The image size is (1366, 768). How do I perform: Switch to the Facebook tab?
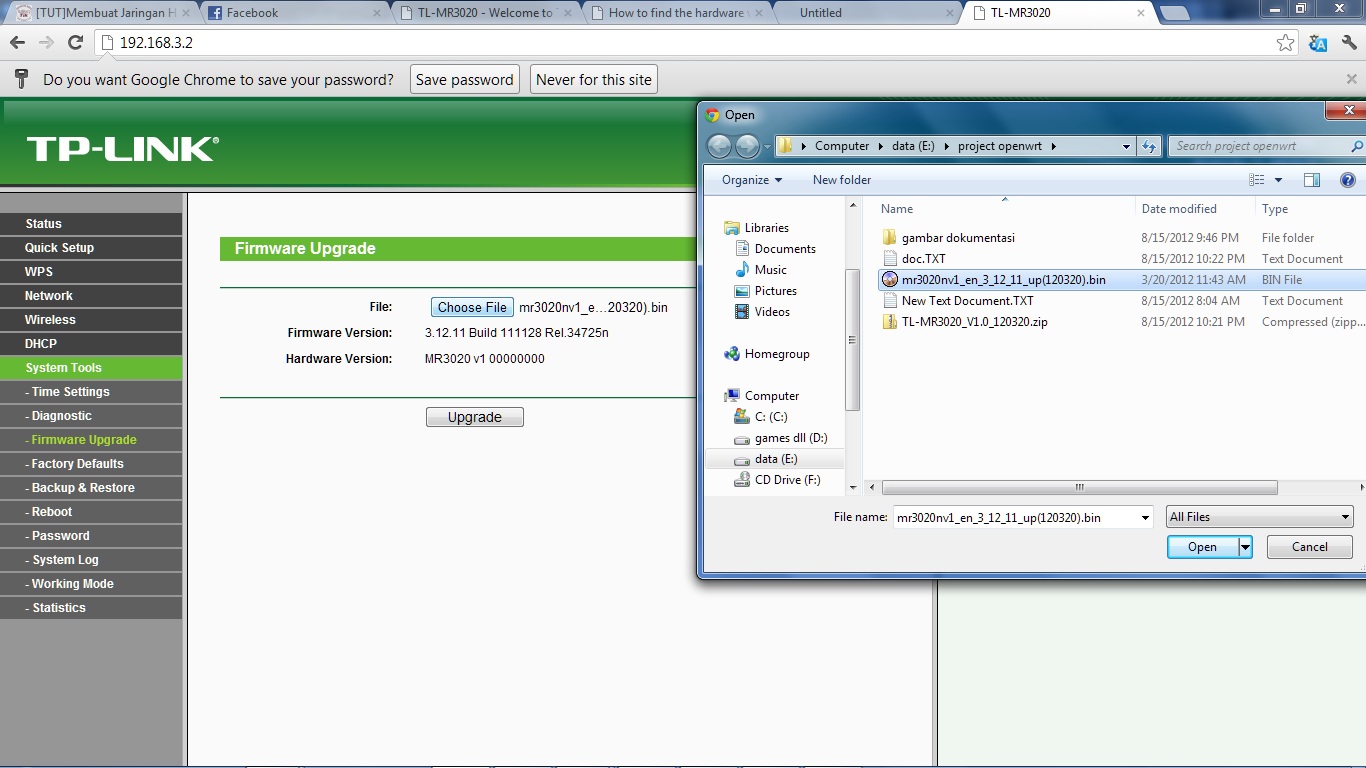295,13
